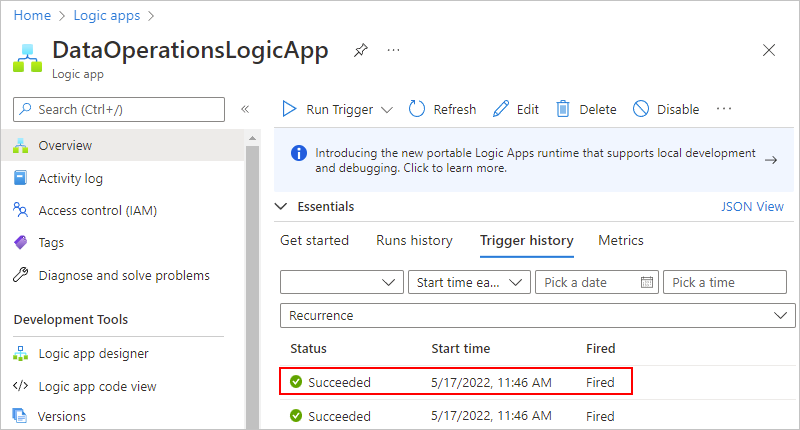Switch to the Runs history tab
This screenshot has height=430, width=800.
pos(414,240)
